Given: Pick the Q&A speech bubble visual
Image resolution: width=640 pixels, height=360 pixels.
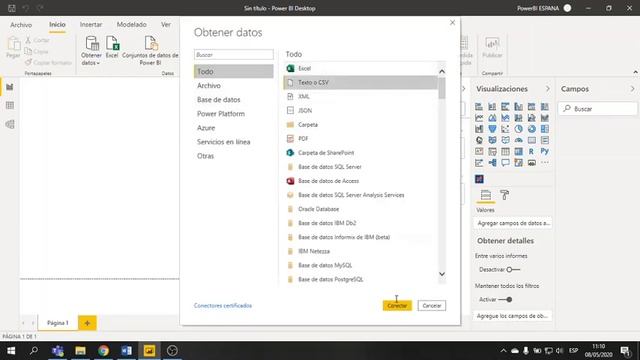Looking at the screenshot, I should [505, 163].
